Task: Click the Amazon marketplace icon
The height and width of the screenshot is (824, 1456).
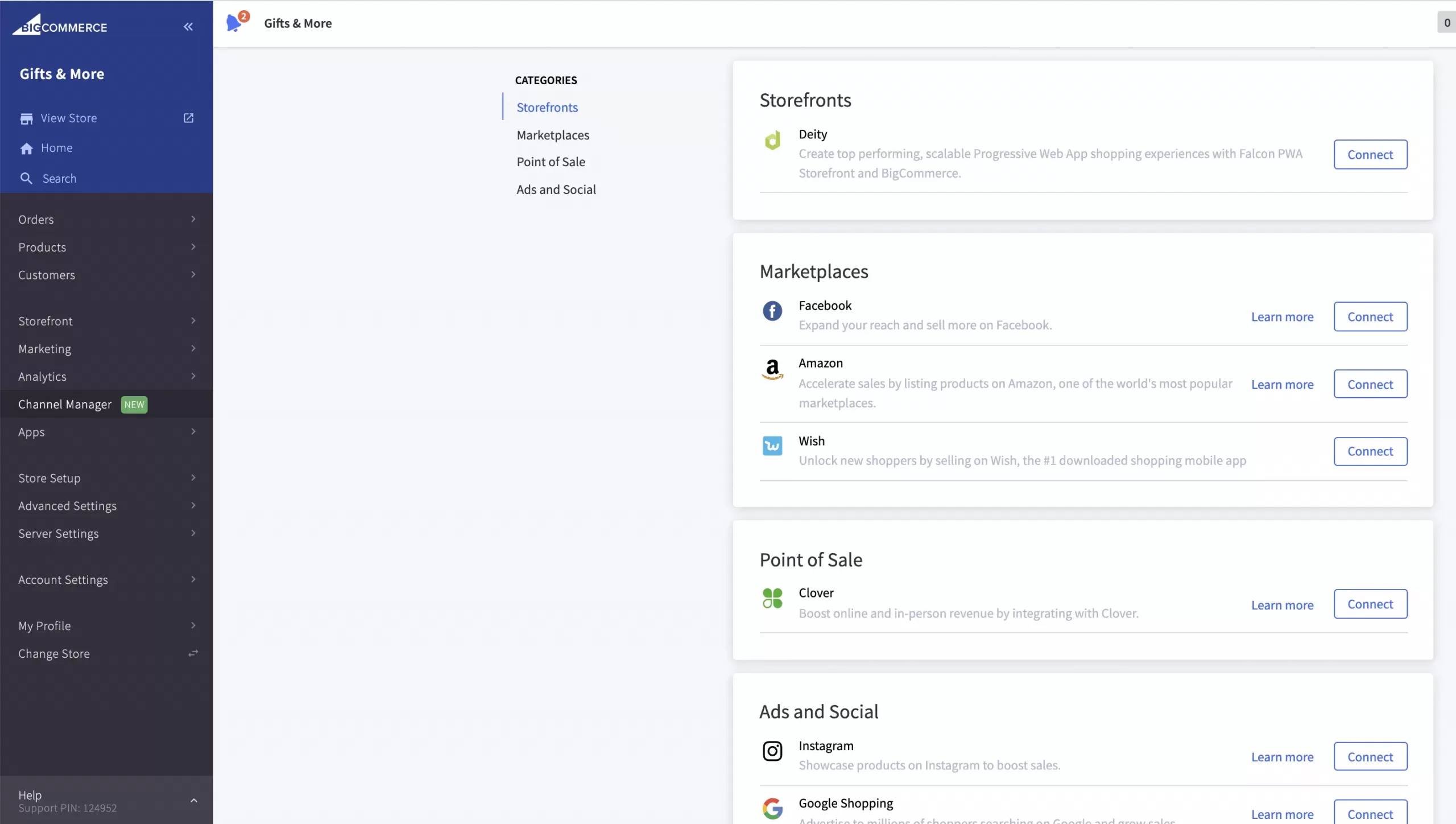Action: click(x=771, y=368)
